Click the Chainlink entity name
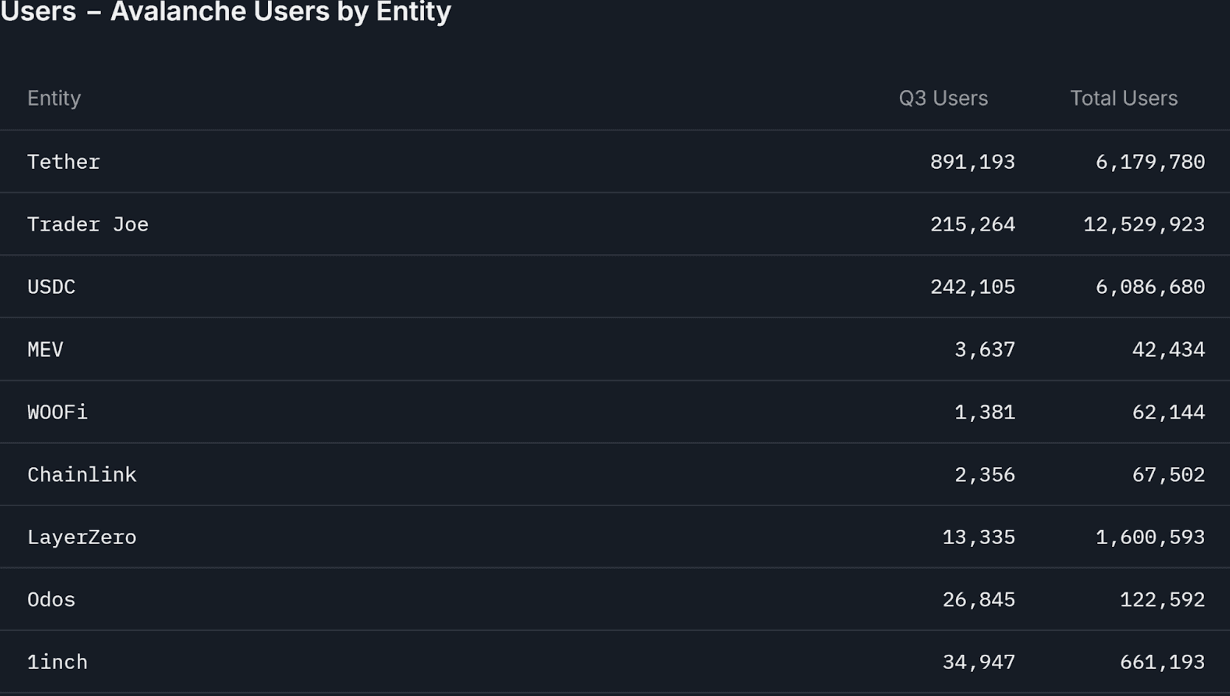This screenshot has width=1230, height=696. tap(82, 475)
